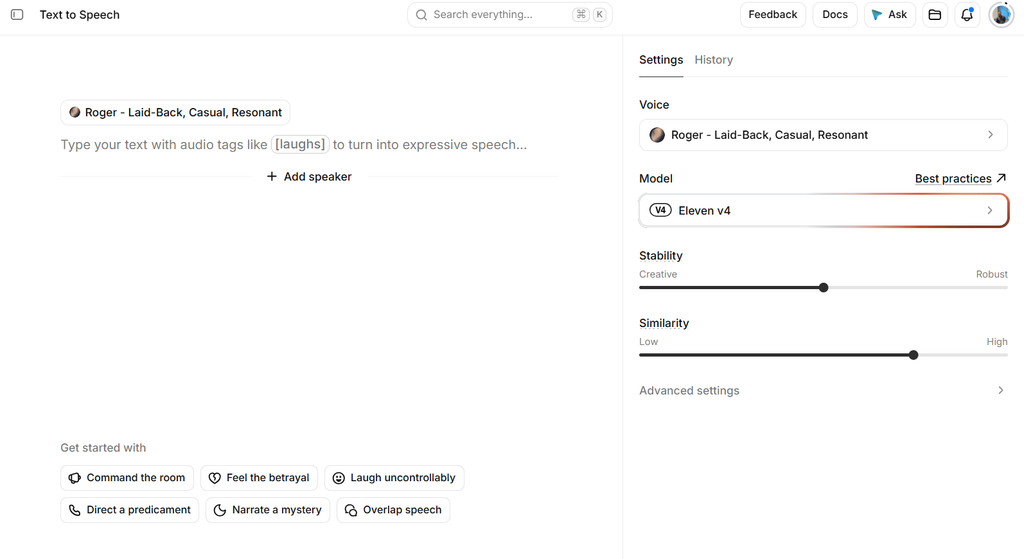
Task: Toggle the sidebar panel icon
Action: click(x=17, y=14)
